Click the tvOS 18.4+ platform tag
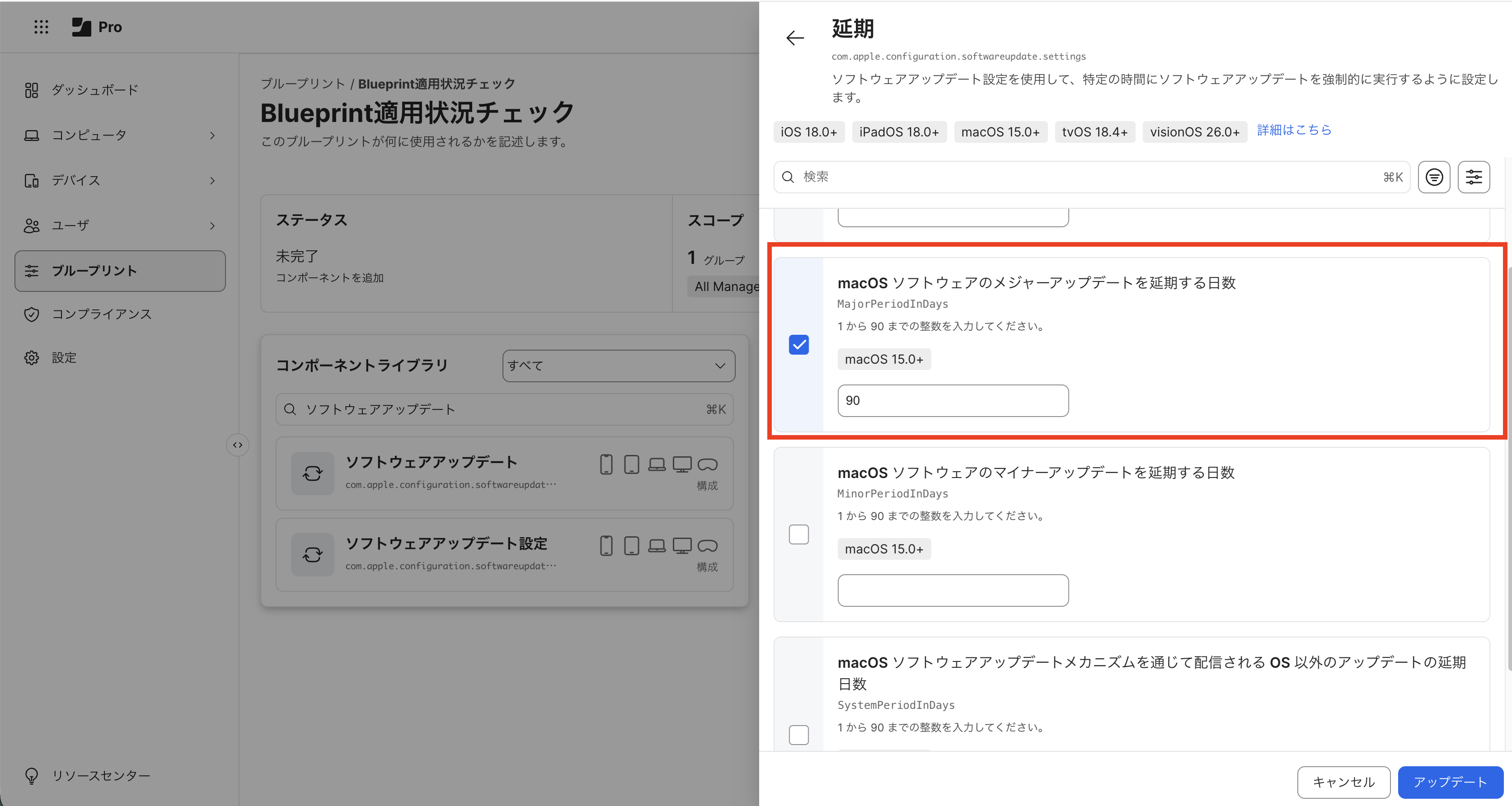The width and height of the screenshot is (1512, 806). click(1094, 132)
